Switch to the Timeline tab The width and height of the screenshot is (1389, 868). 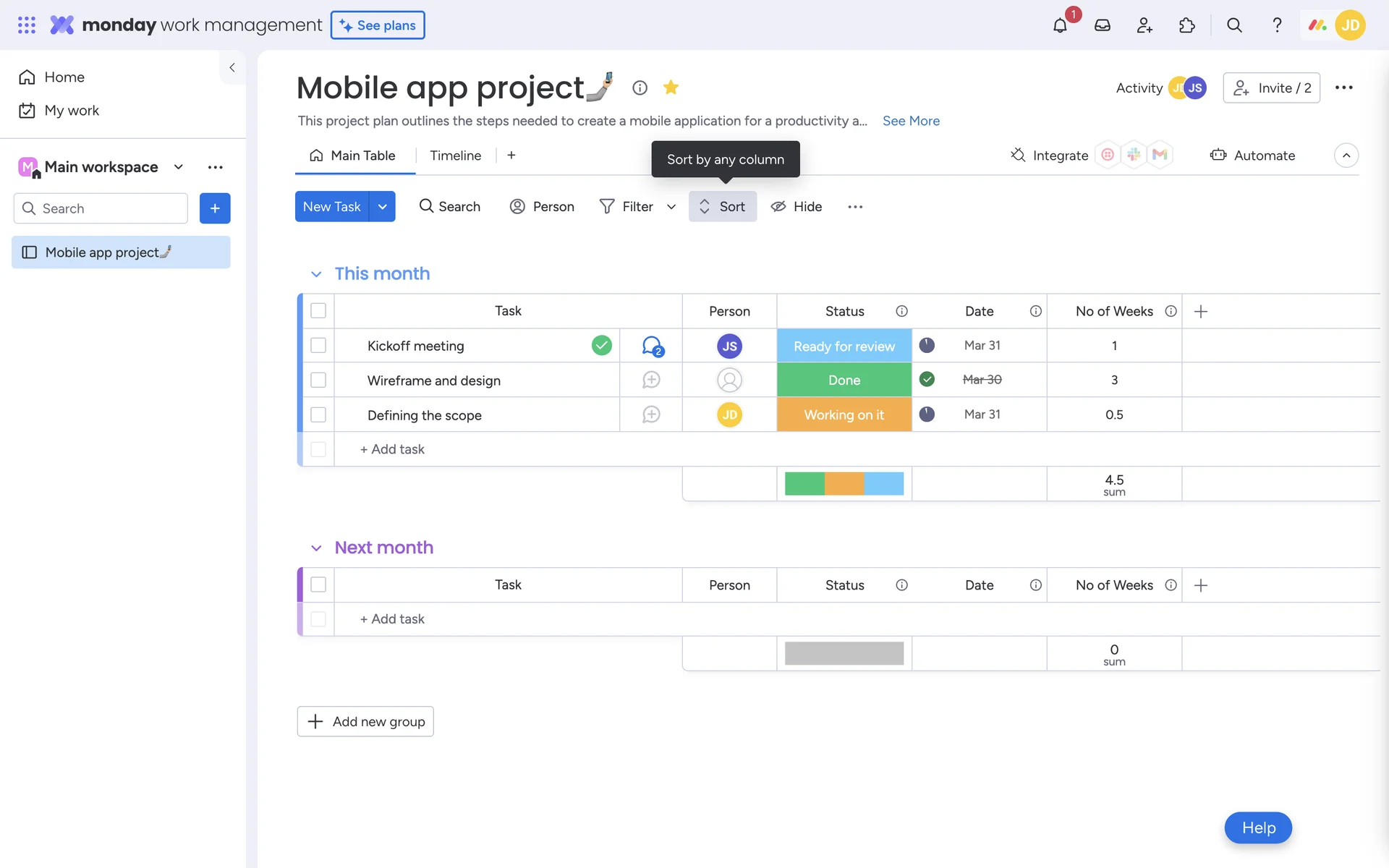coord(455,156)
